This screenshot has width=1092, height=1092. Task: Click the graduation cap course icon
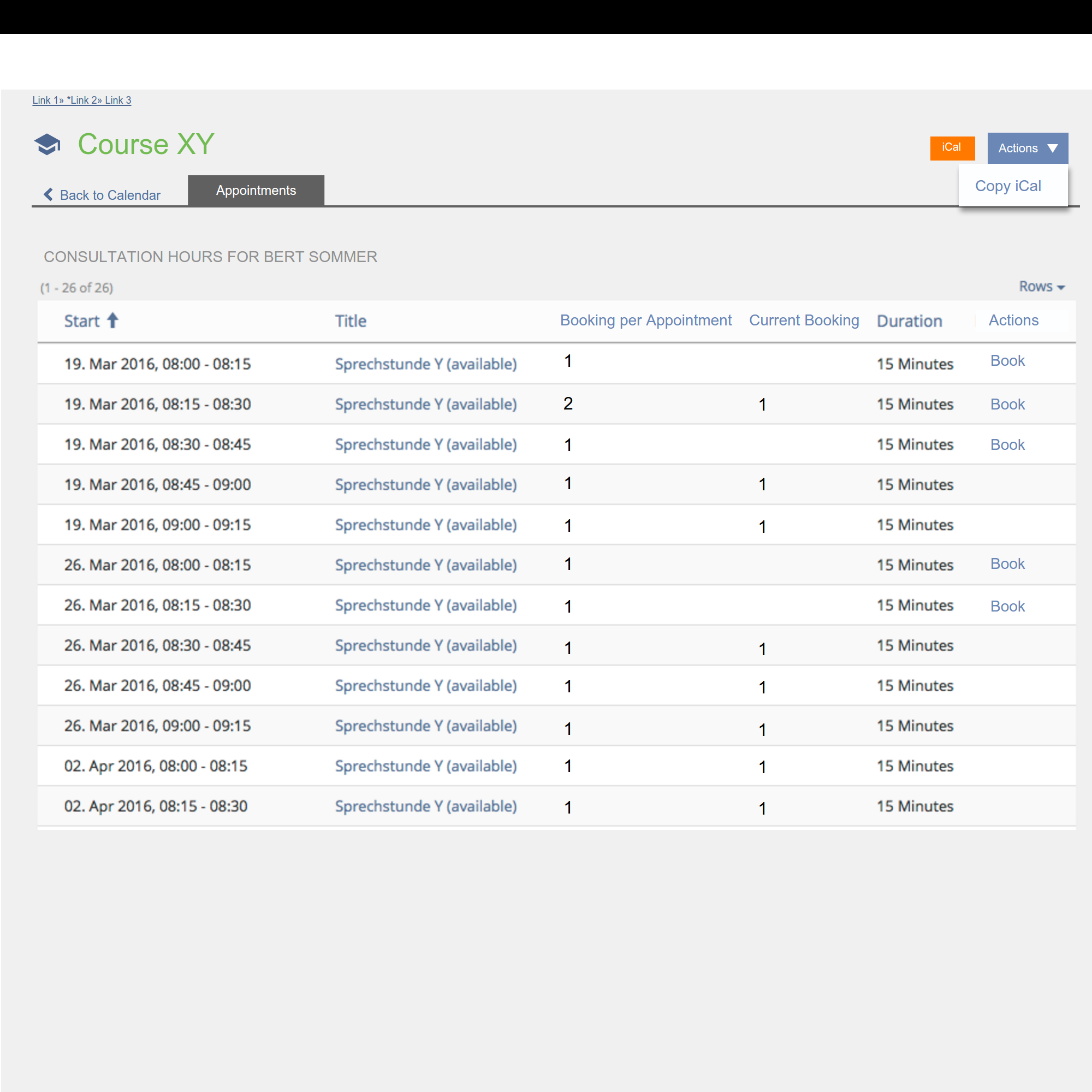(48, 144)
